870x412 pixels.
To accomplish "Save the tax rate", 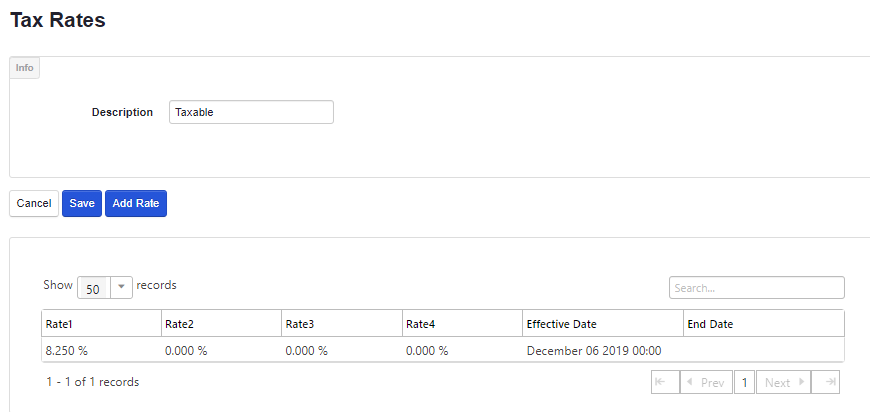I will [x=82, y=203].
